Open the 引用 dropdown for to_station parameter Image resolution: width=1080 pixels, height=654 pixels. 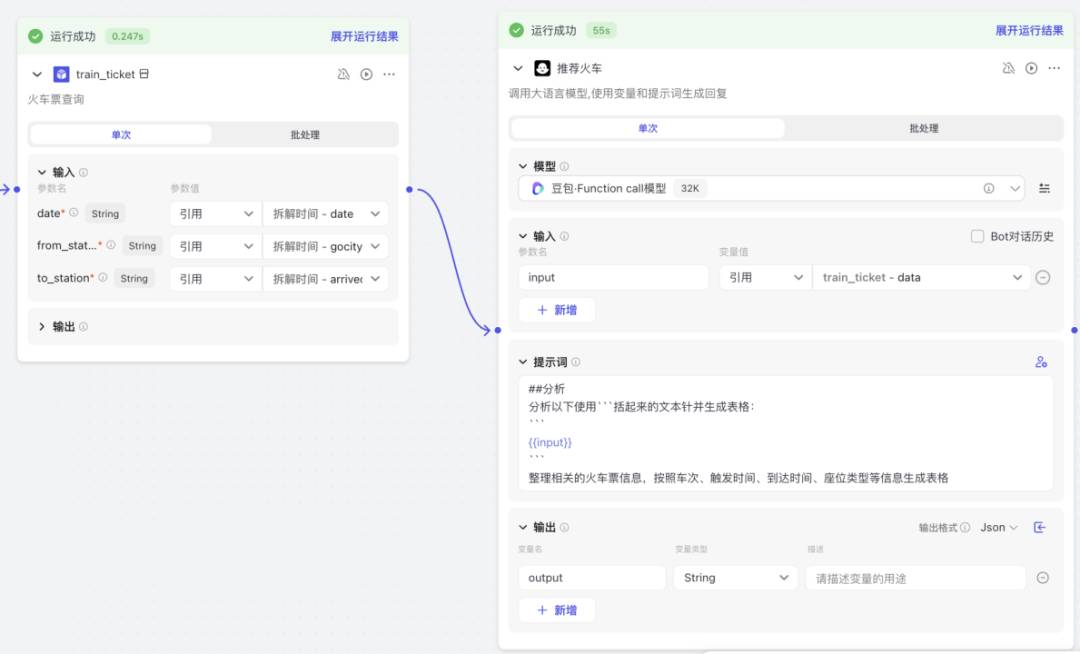click(x=216, y=278)
